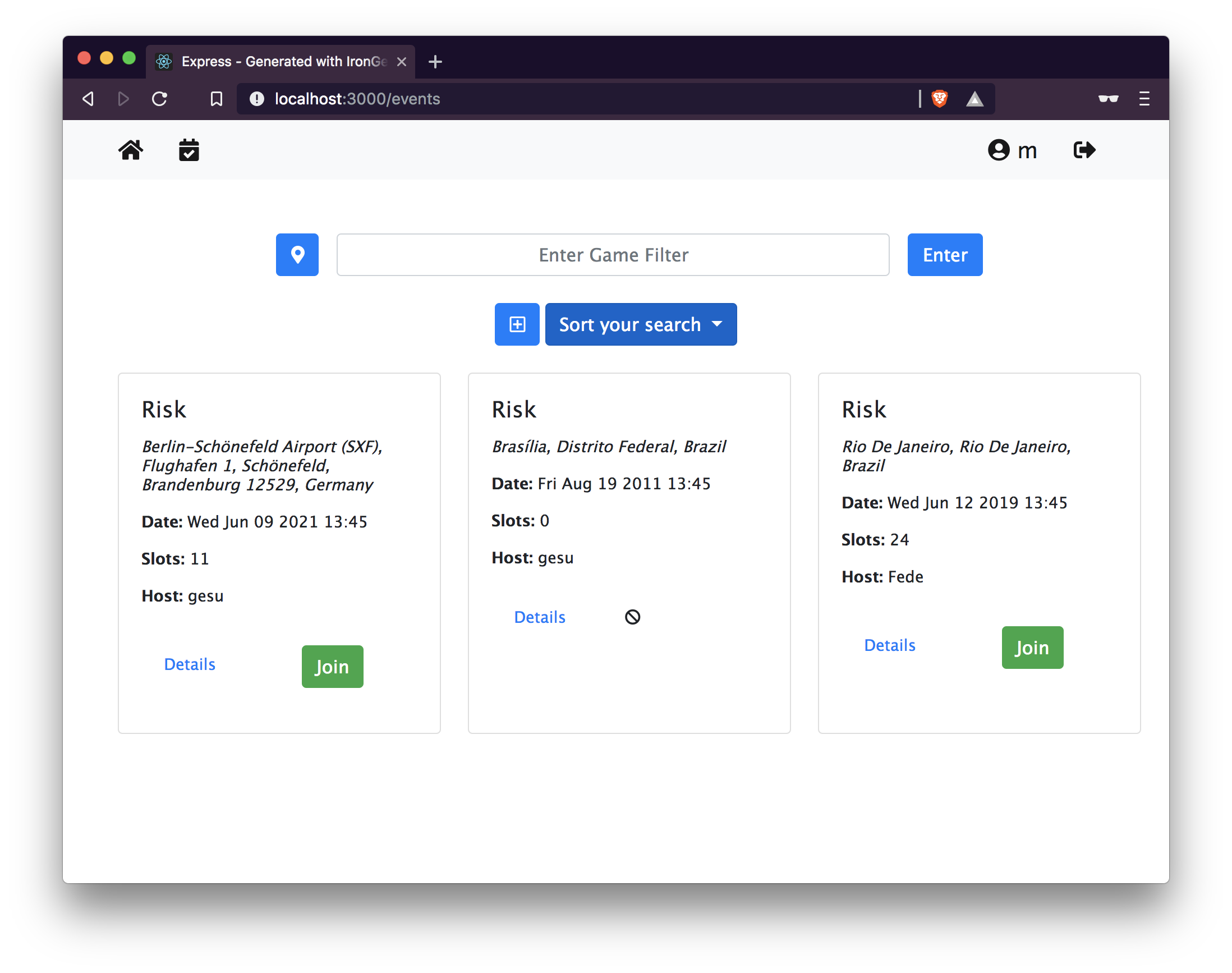Click the blocked icon on Brasília card
The image size is (1232, 973).
coord(633,618)
